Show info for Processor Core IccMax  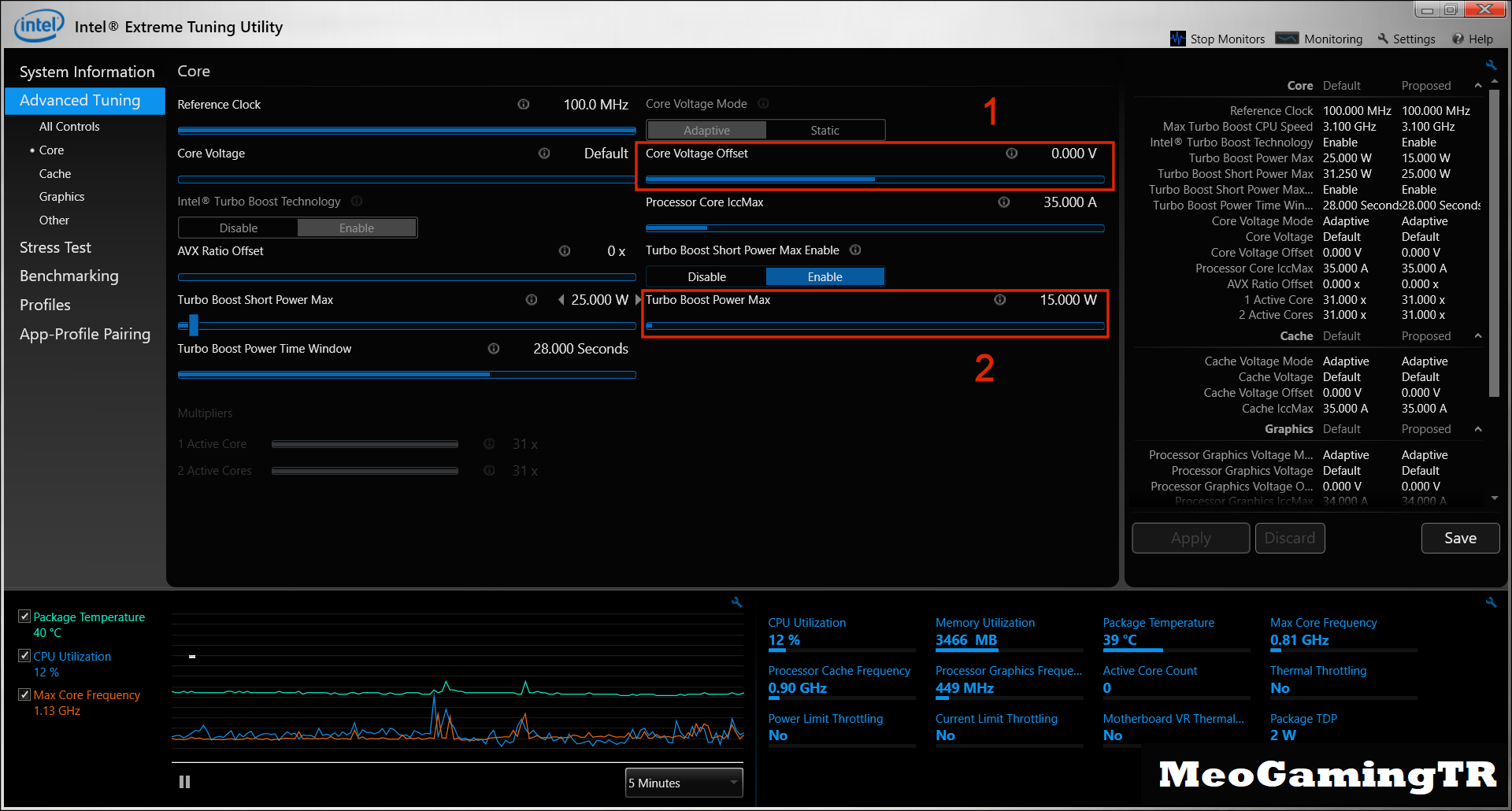click(x=1004, y=202)
